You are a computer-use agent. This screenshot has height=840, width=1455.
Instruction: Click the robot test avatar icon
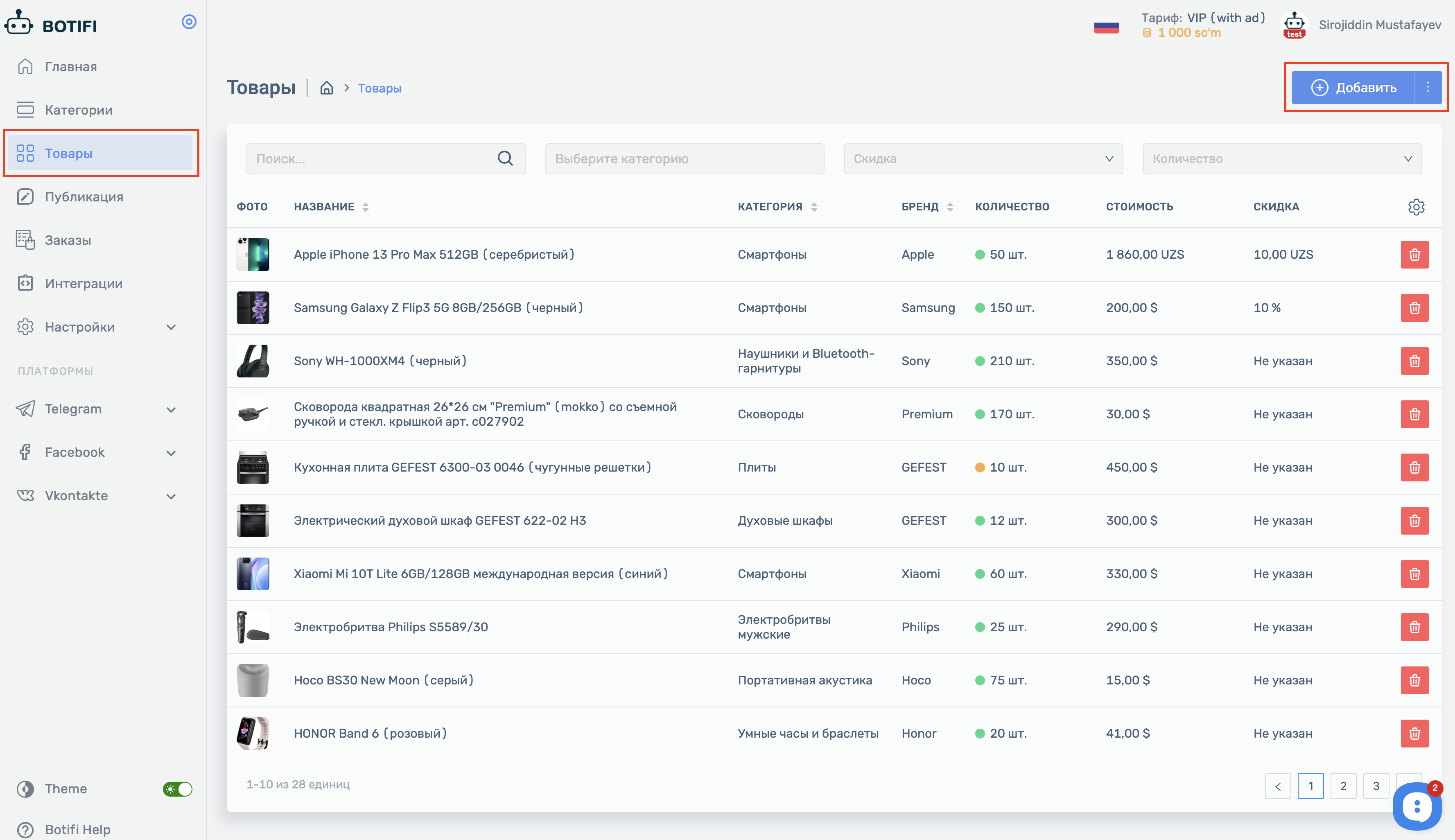[1294, 25]
